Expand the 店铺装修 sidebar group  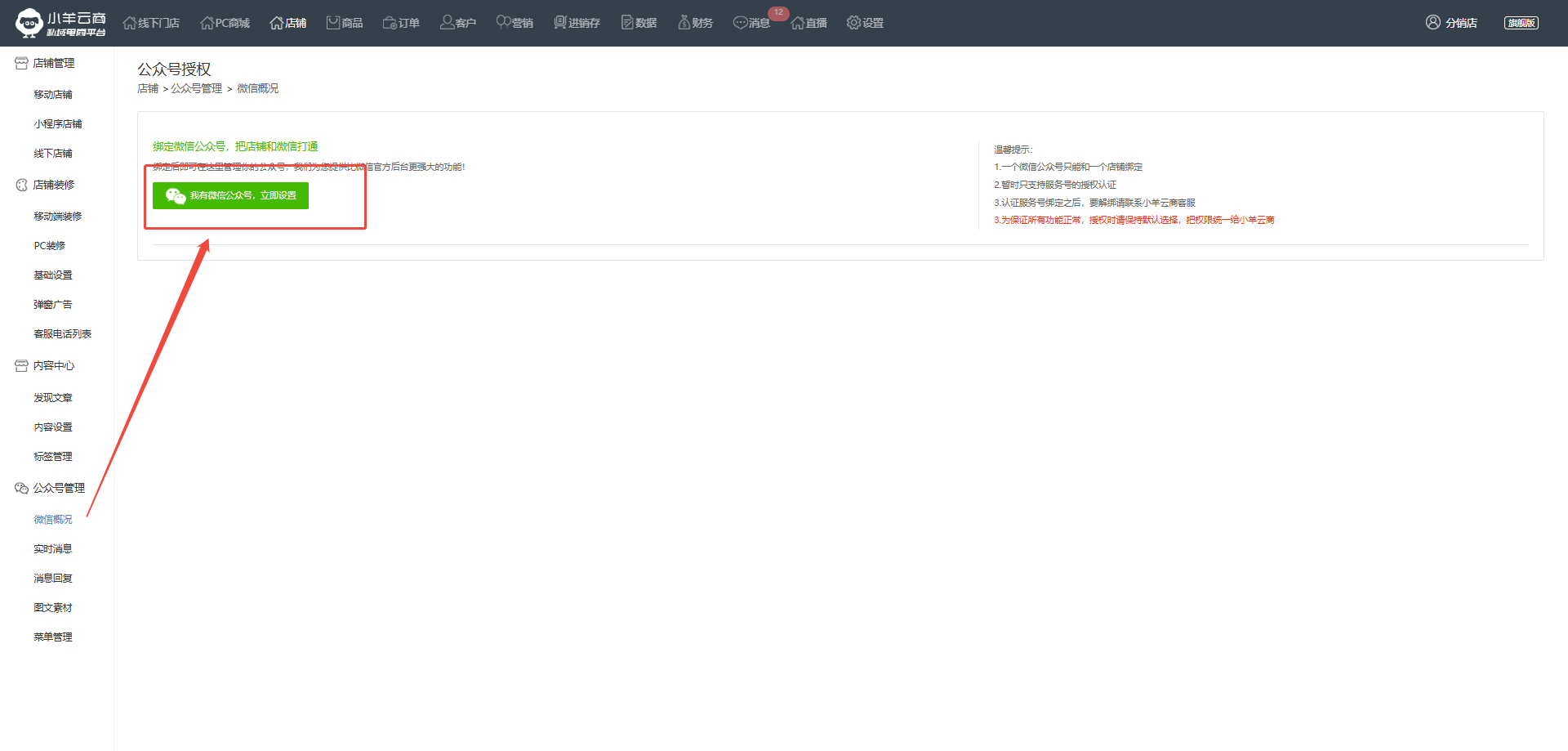click(53, 185)
